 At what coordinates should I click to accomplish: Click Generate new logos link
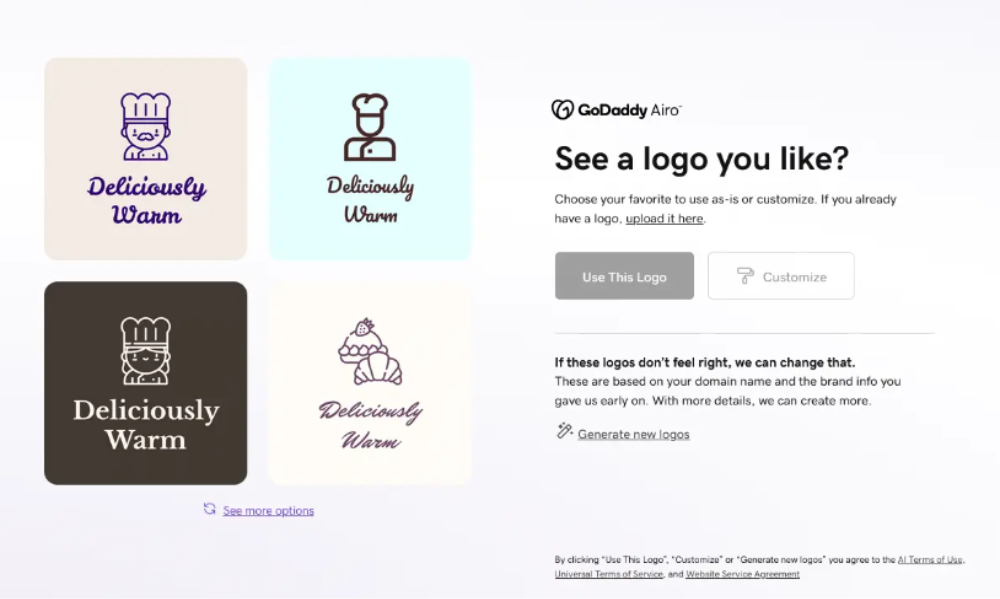tap(633, 434)
